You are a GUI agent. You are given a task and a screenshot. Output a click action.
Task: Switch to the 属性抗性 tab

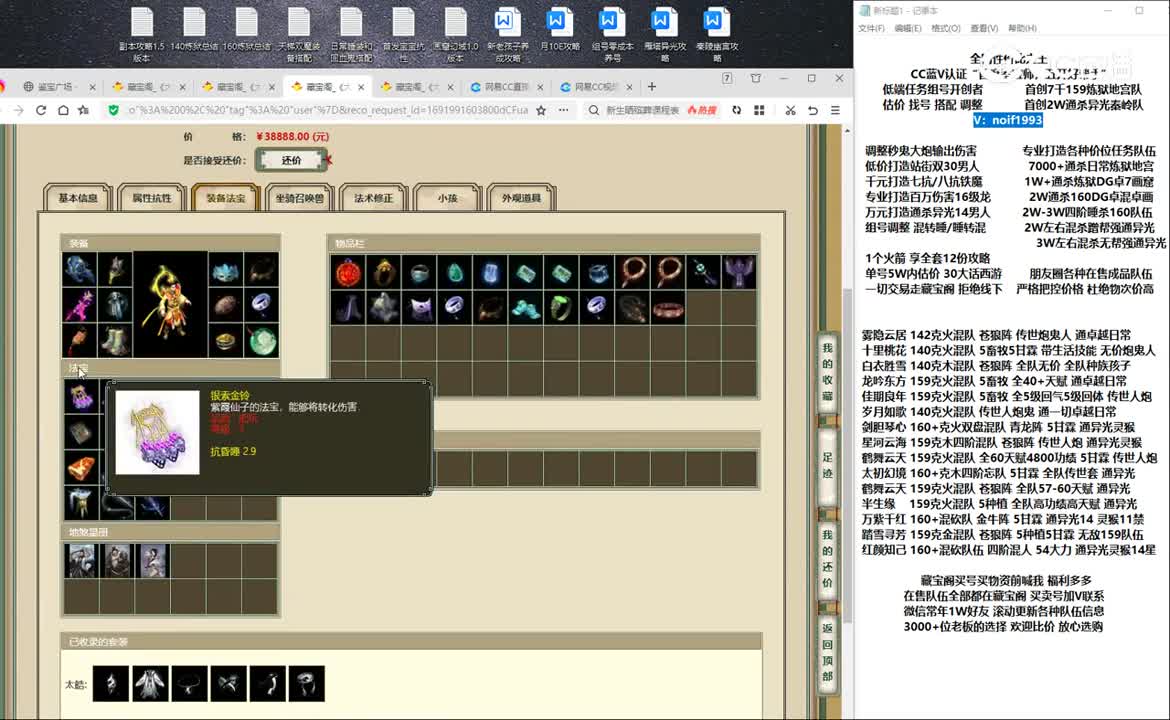pos(151,198)
